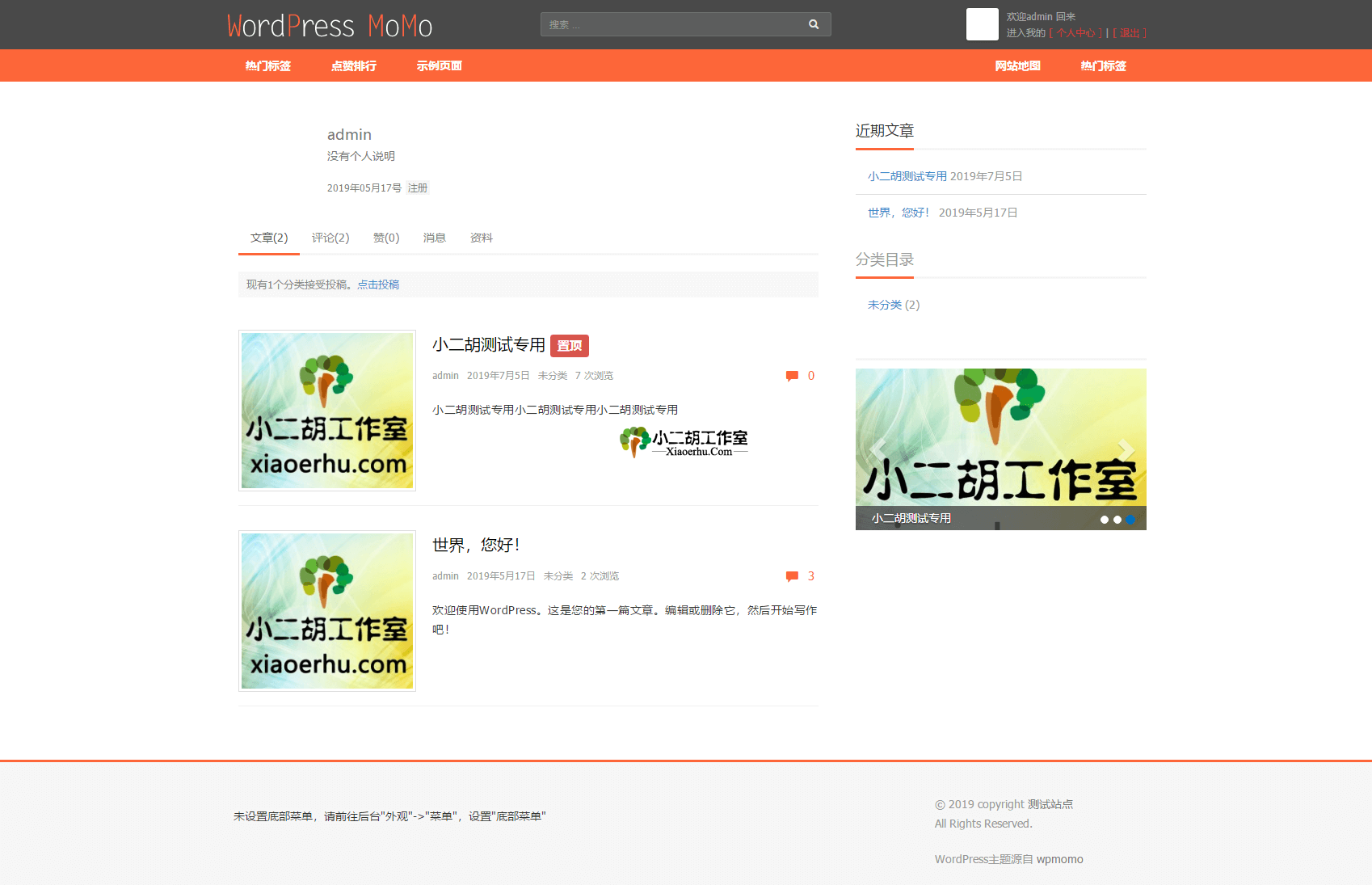Image resolution: width=1372 pixels, height=885 pixels.
Task: Open the 评论(2) tab
Action: pos(330,238)
